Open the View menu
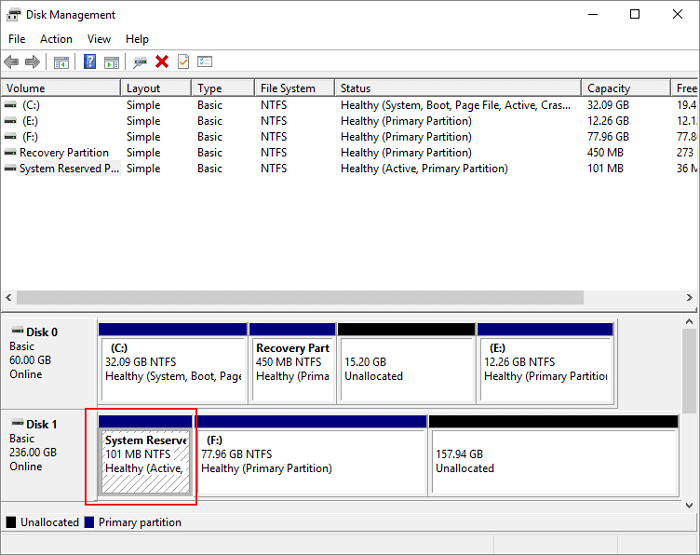 point(99,39)
